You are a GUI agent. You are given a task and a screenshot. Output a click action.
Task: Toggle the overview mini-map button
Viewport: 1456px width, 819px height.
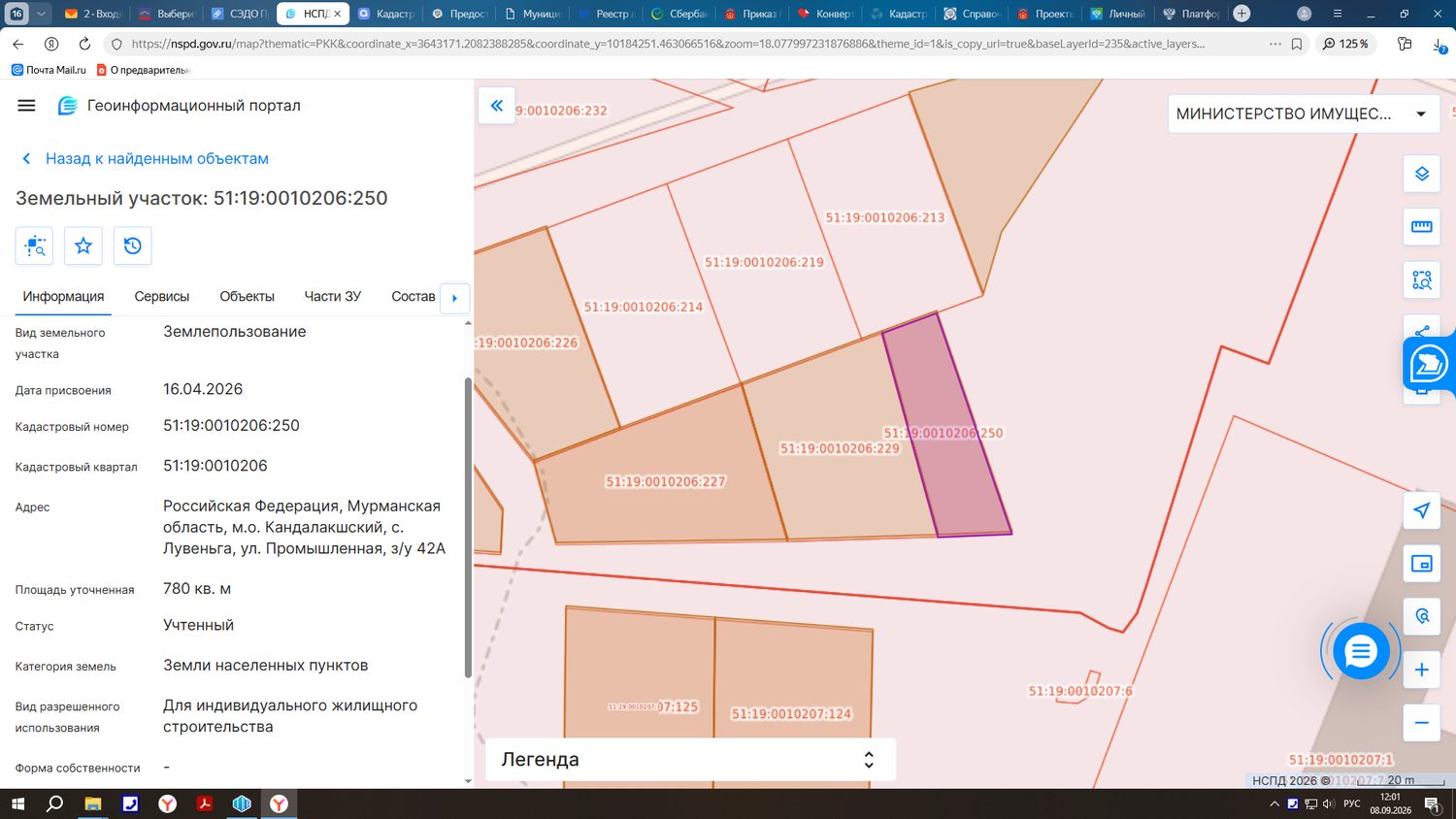click(x=1422, y=564)
